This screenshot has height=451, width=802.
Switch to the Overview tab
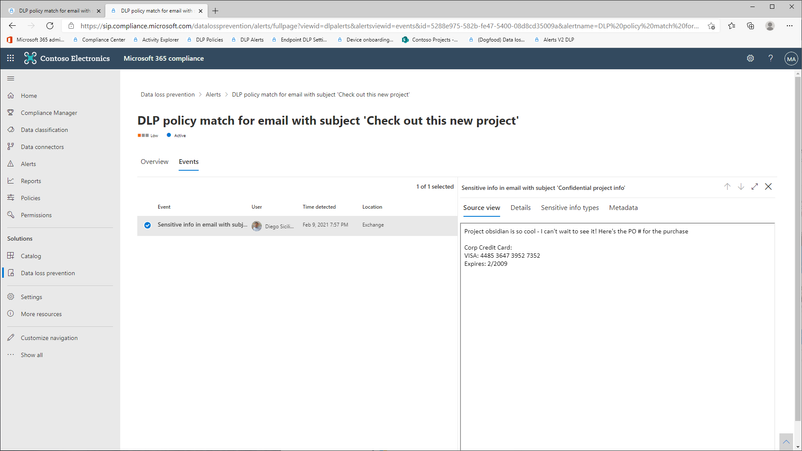pyautogui.click(x=154, y=162)
